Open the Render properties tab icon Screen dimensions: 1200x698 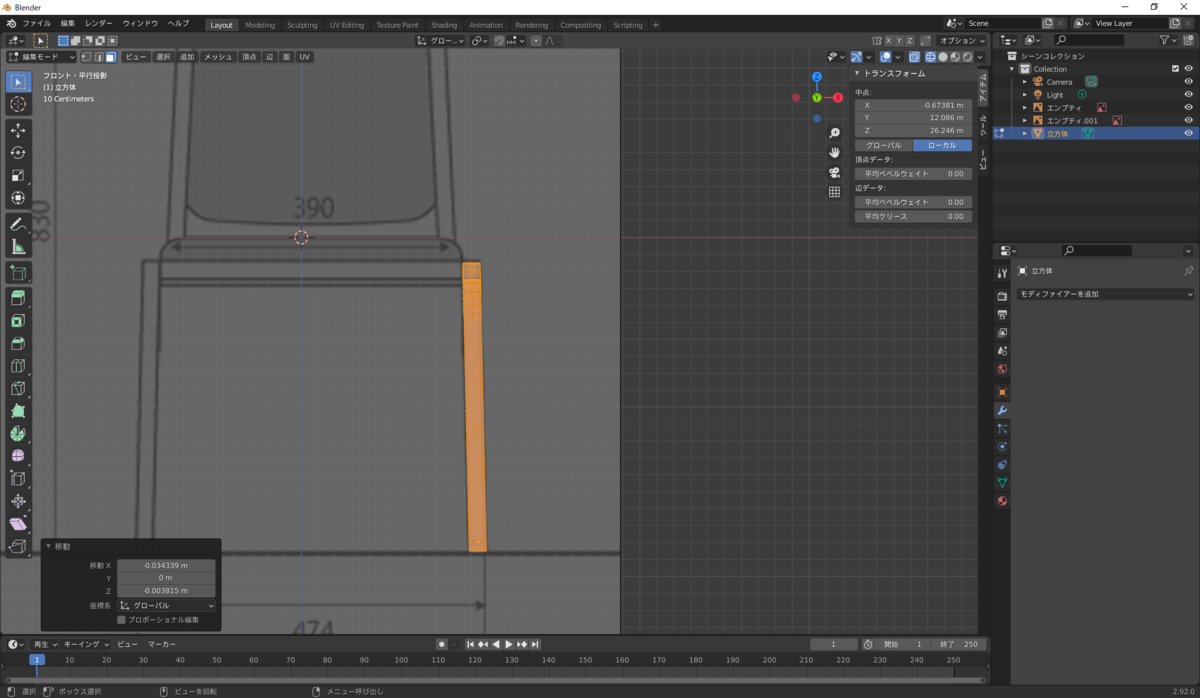click(x=1002, y=296)
